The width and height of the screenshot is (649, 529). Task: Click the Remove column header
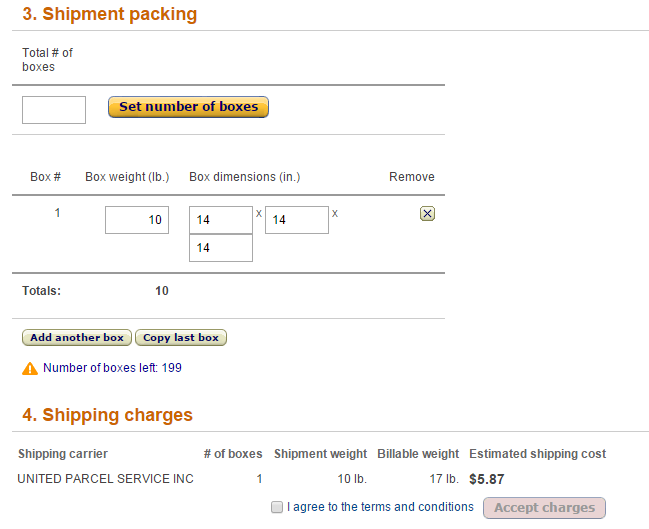coord(412,177)
